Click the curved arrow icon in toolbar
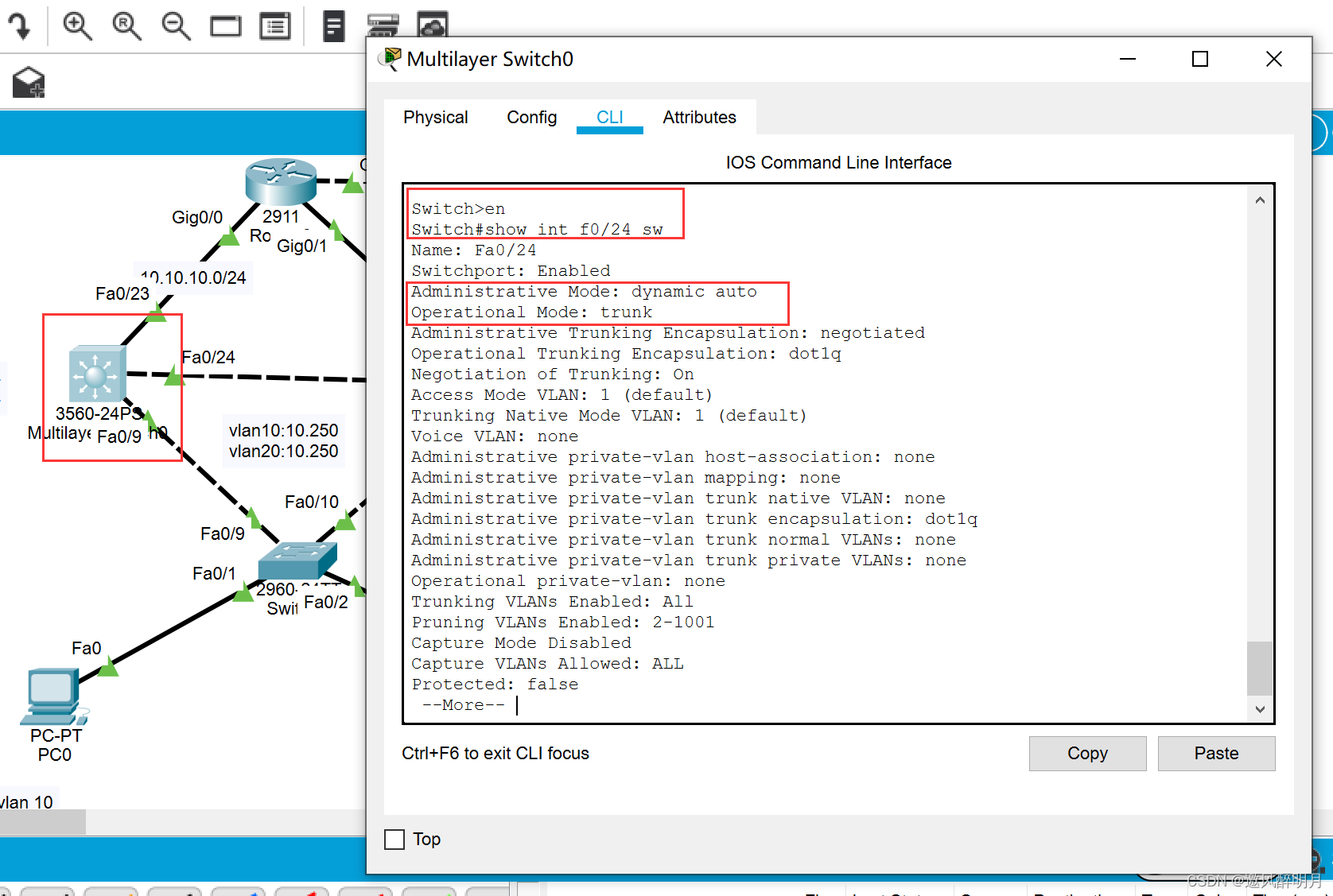 [x=19, y=26]
